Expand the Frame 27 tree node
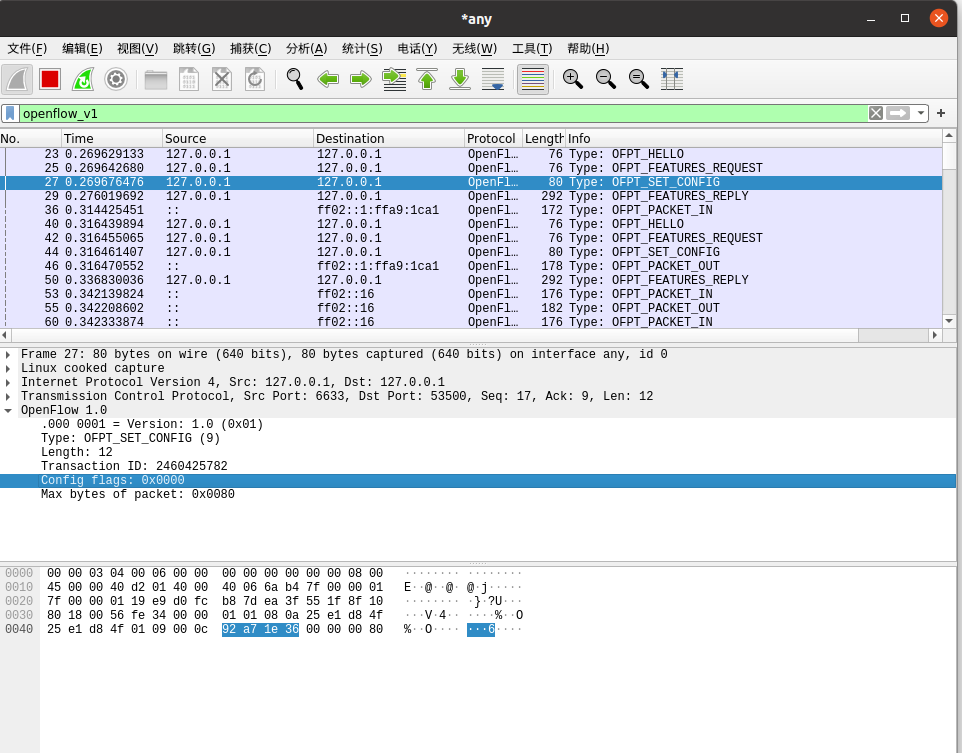Image resolution: width=962 pixels, height=753 pixels. click(x=8, y=355)
